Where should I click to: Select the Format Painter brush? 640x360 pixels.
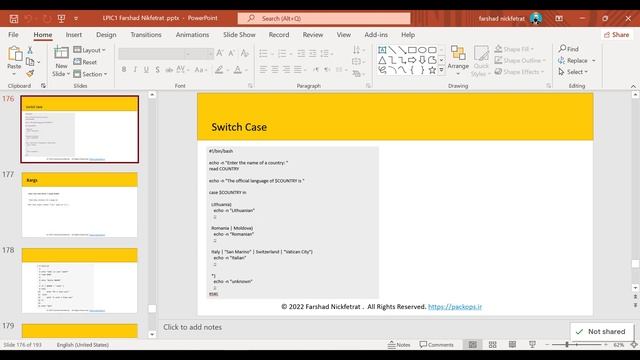[30, 74]
